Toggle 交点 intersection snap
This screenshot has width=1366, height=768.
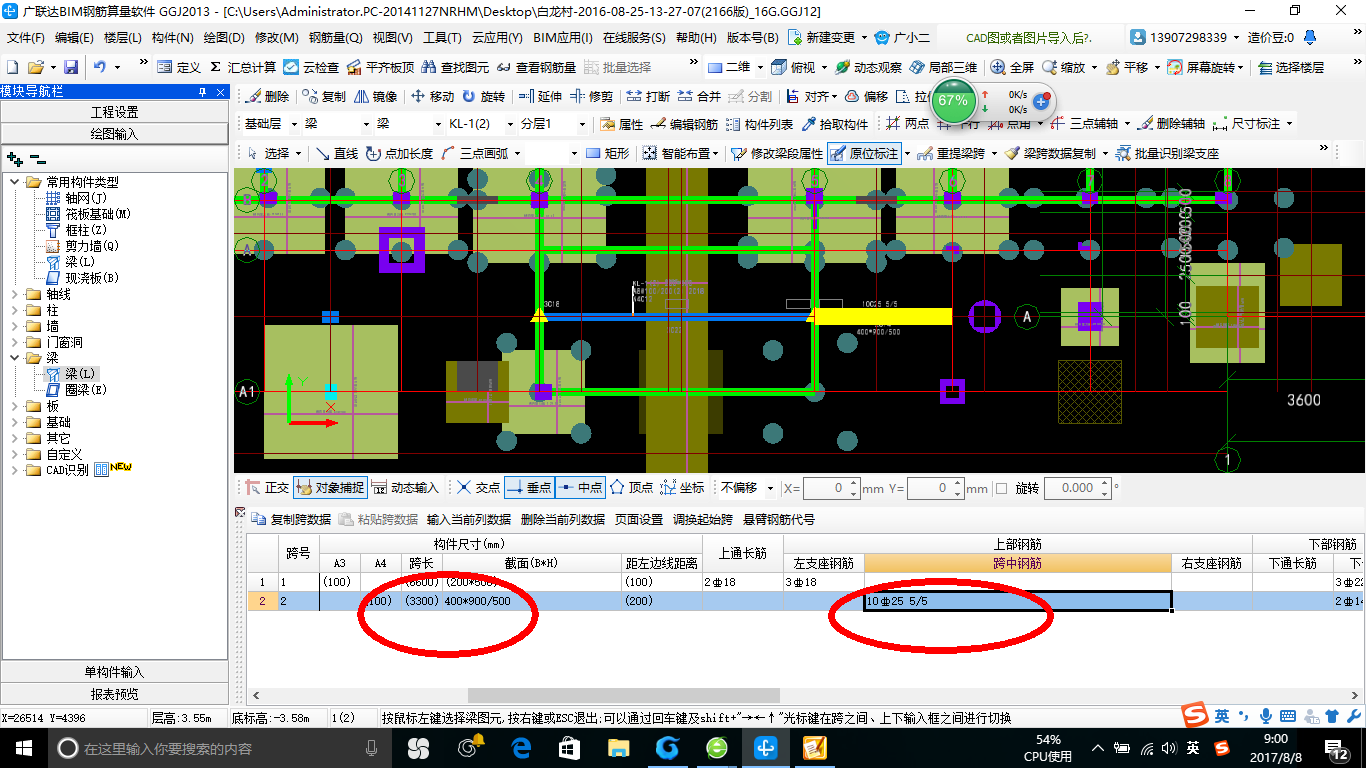(x=478, y=488)
